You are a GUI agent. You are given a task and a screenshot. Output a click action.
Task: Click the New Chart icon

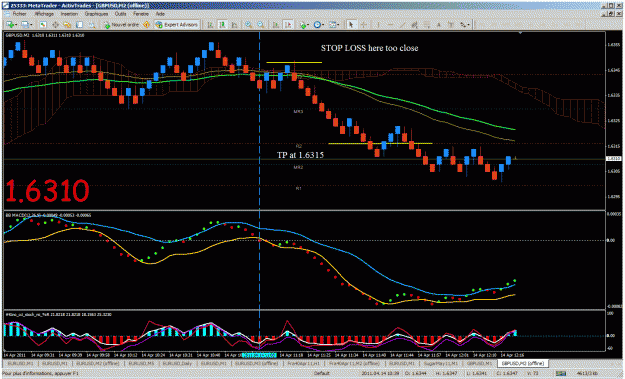10,25
